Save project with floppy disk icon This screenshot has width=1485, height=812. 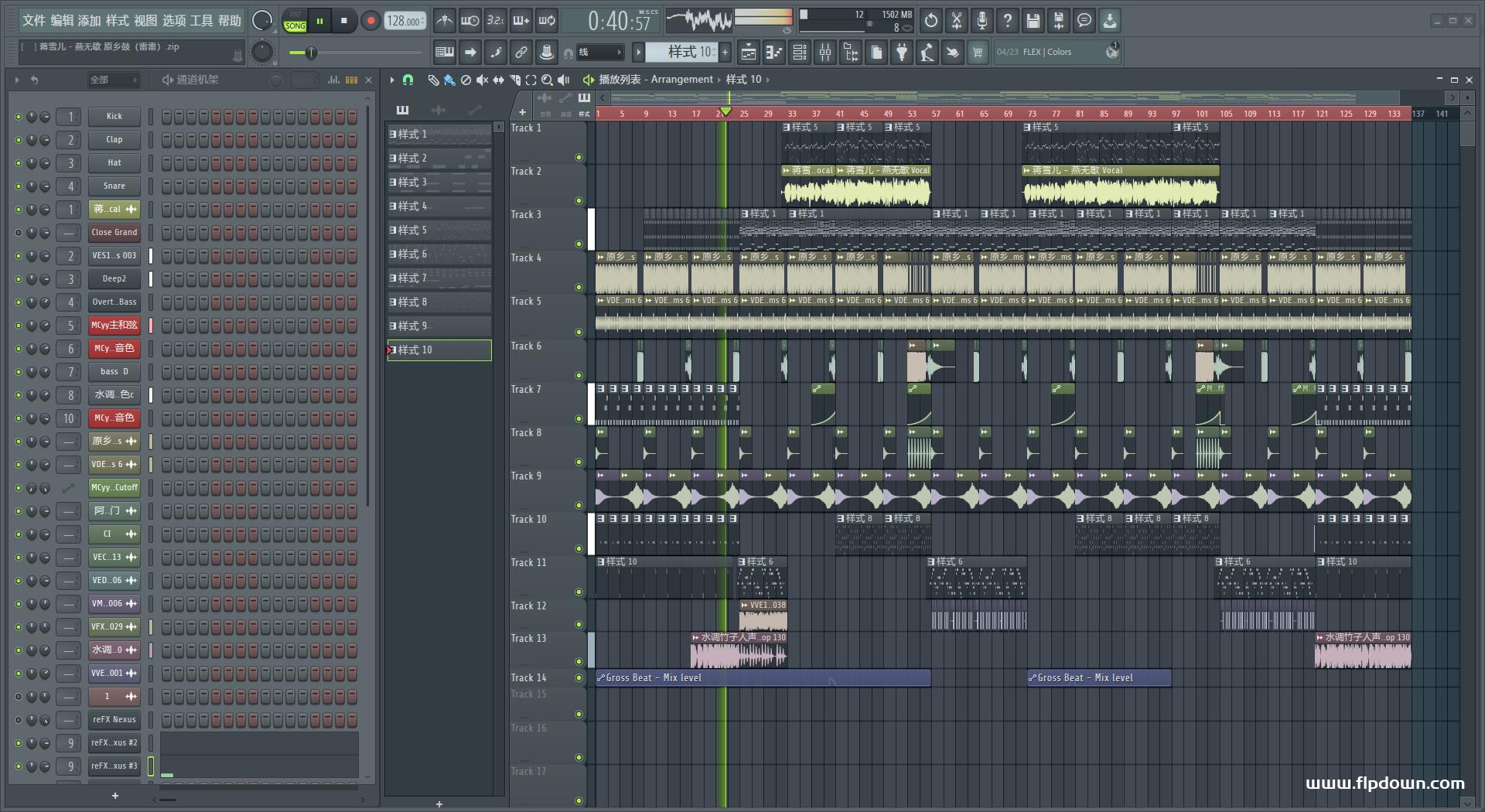tap(1033, 21)
